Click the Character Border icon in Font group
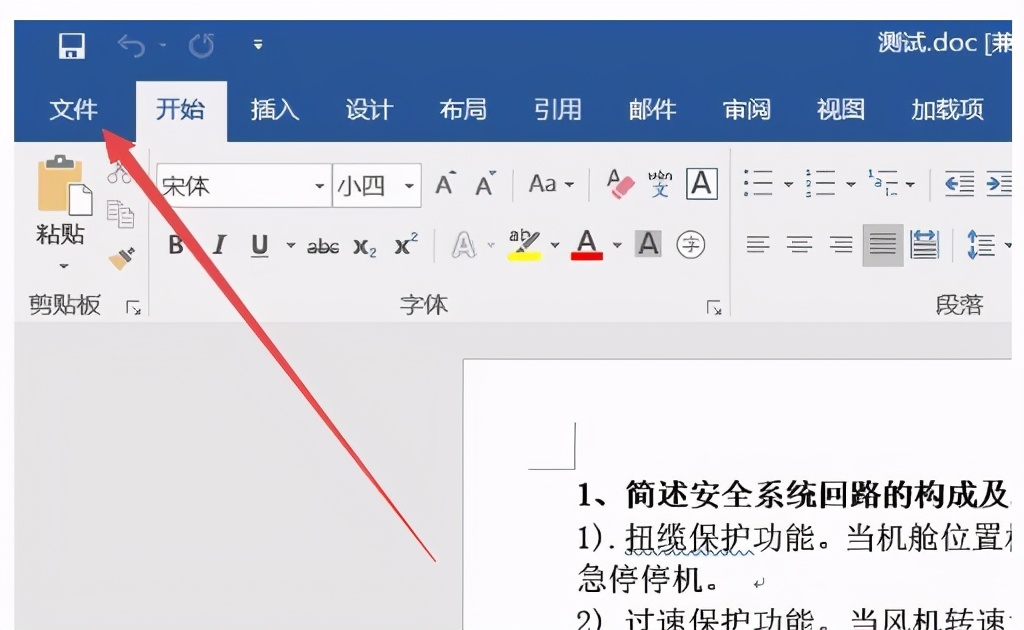This screenshot has height=630, width=1024. click(x=701, y=183)
